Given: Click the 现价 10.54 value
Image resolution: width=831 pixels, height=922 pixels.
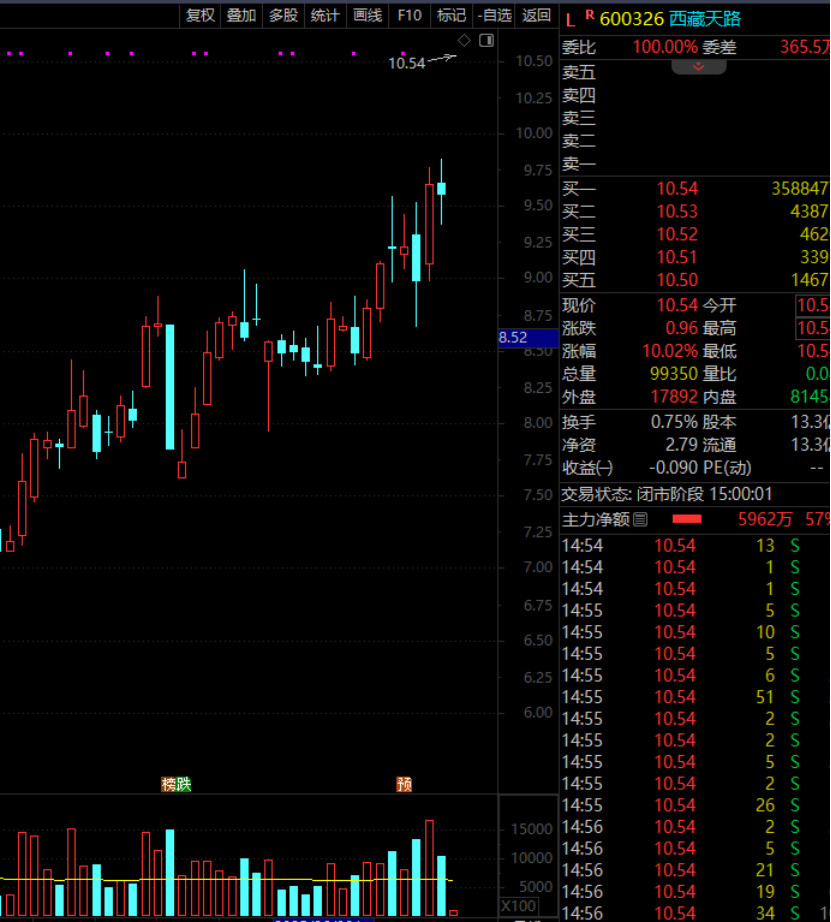Looking at the screenshot, I should click(677, 305).
